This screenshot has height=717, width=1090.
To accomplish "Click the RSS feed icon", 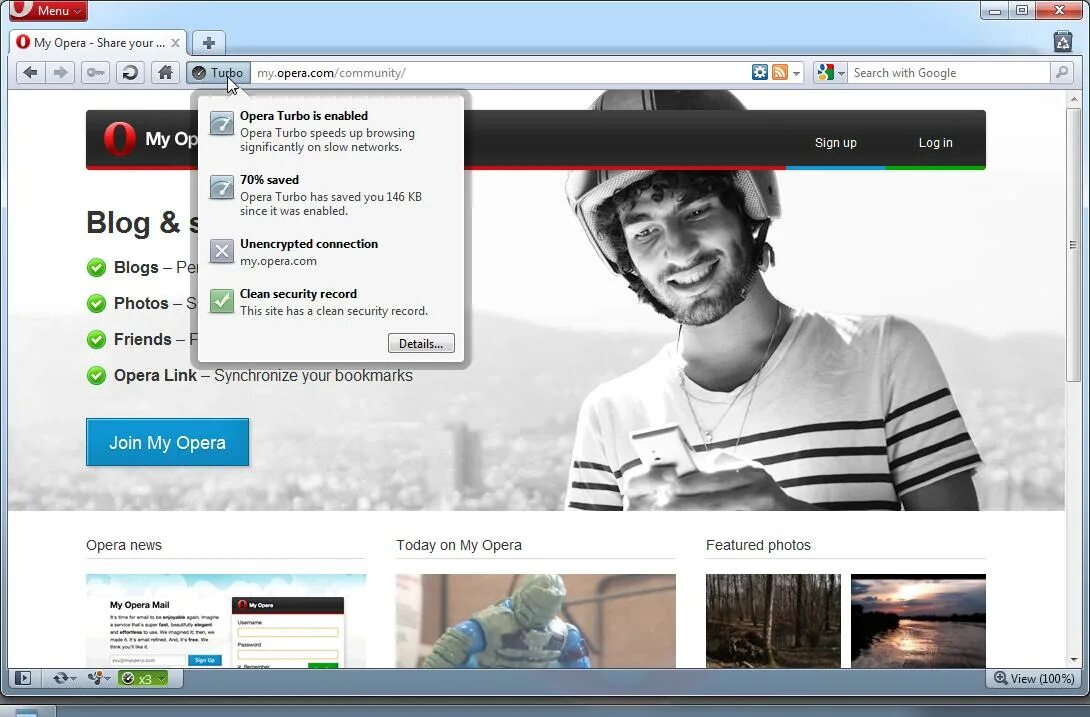I will (780, 72).
